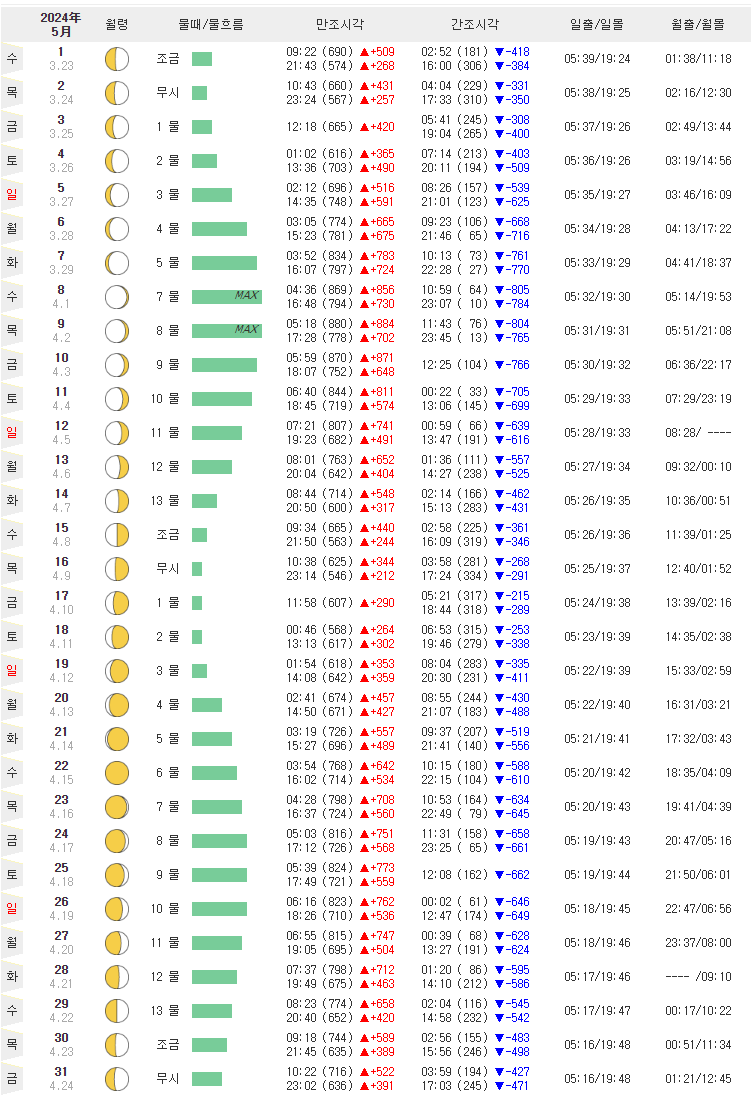Image resolution: width=751 pixels, height=1095 pixels.
Task: Click the red up arrow beside +290
Action: click(x=365, y=603)
